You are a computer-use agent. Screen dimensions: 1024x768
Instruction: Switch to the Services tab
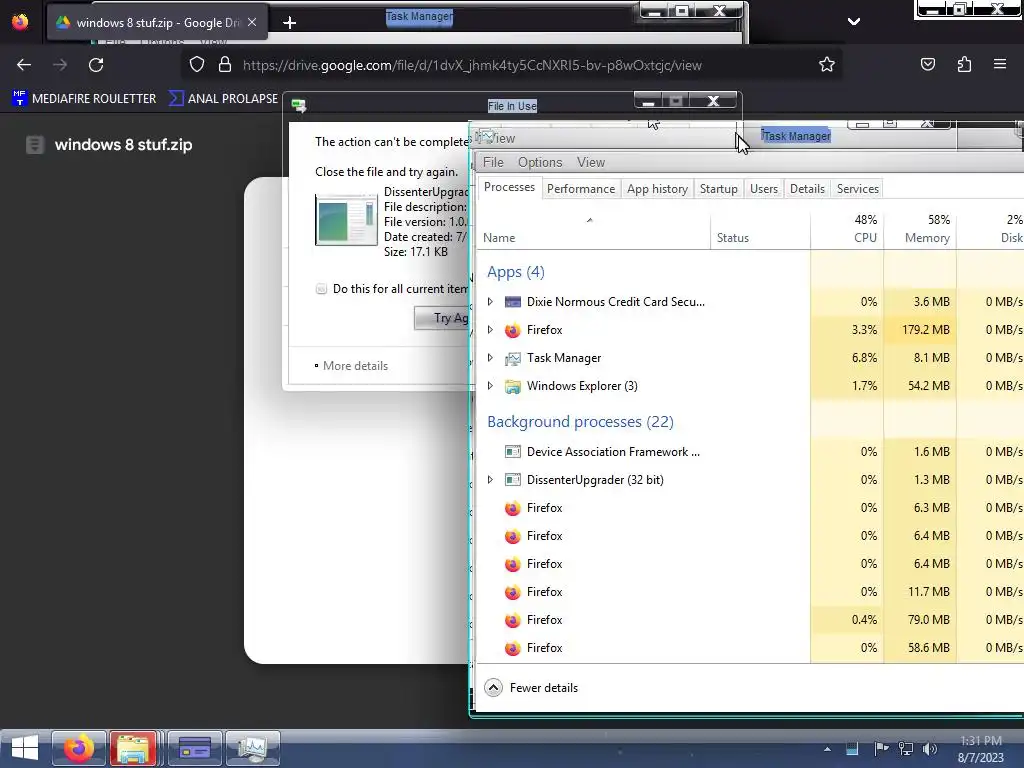(x=857, y=189)
